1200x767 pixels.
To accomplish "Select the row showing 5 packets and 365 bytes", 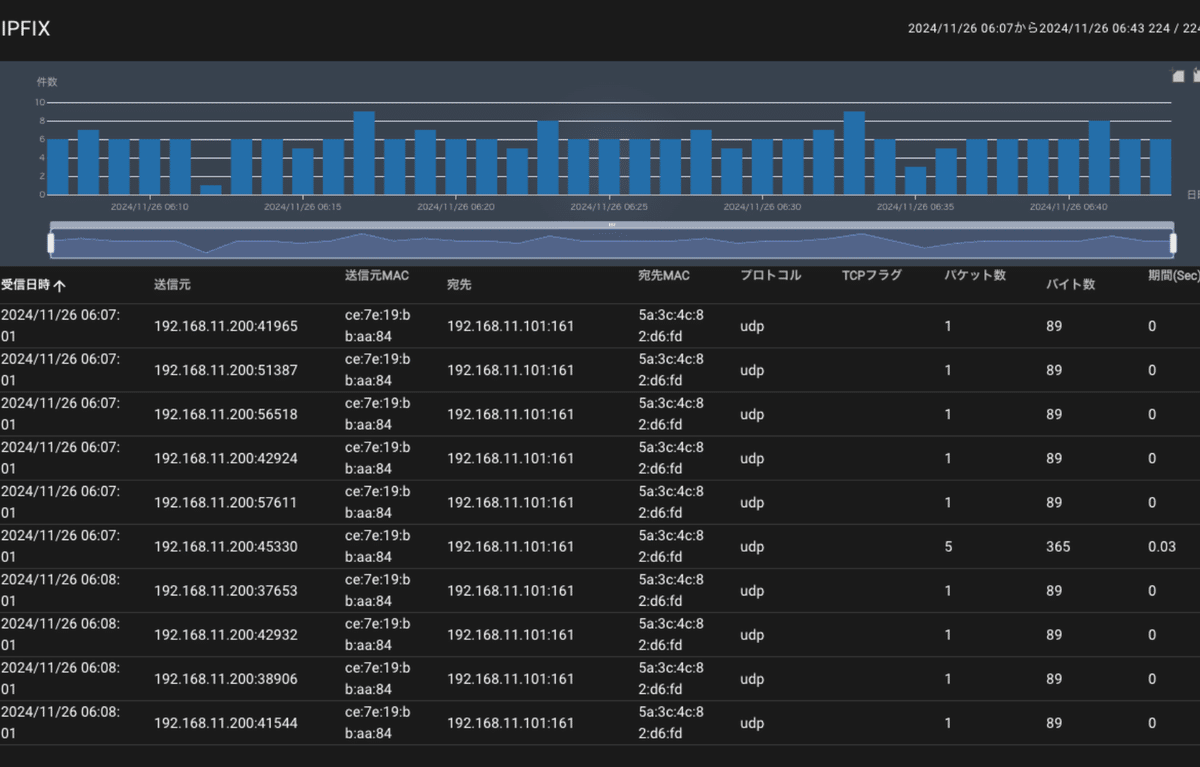I will click(600, 546).
